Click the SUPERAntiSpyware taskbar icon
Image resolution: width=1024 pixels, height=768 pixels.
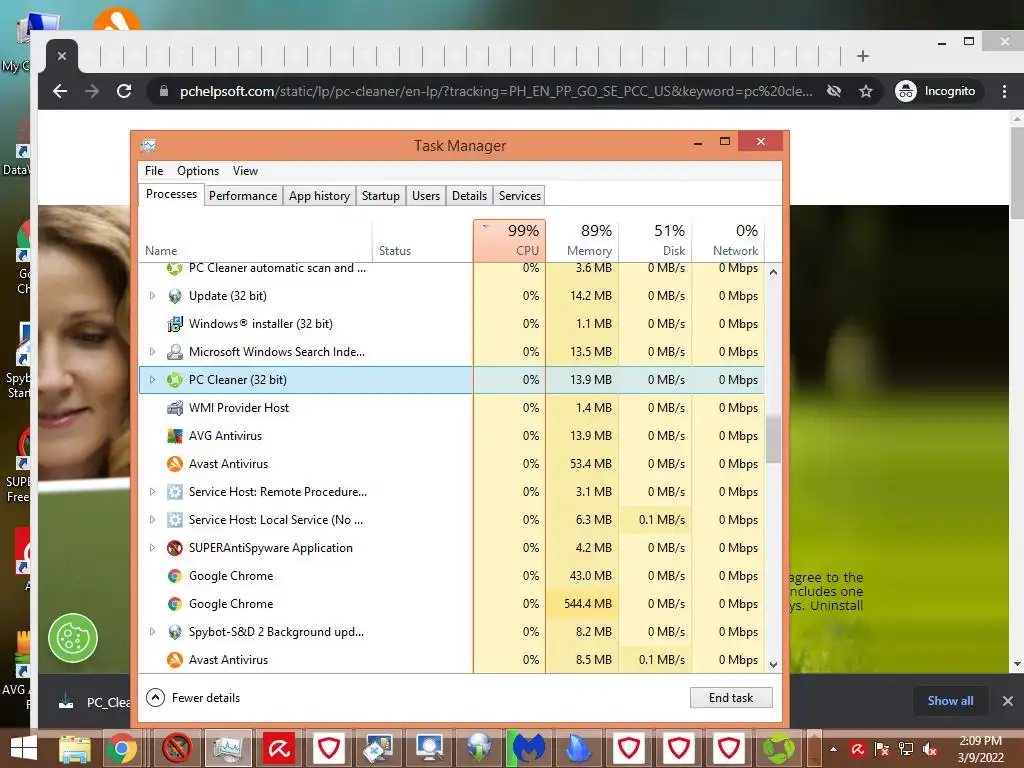click(177, 748)
